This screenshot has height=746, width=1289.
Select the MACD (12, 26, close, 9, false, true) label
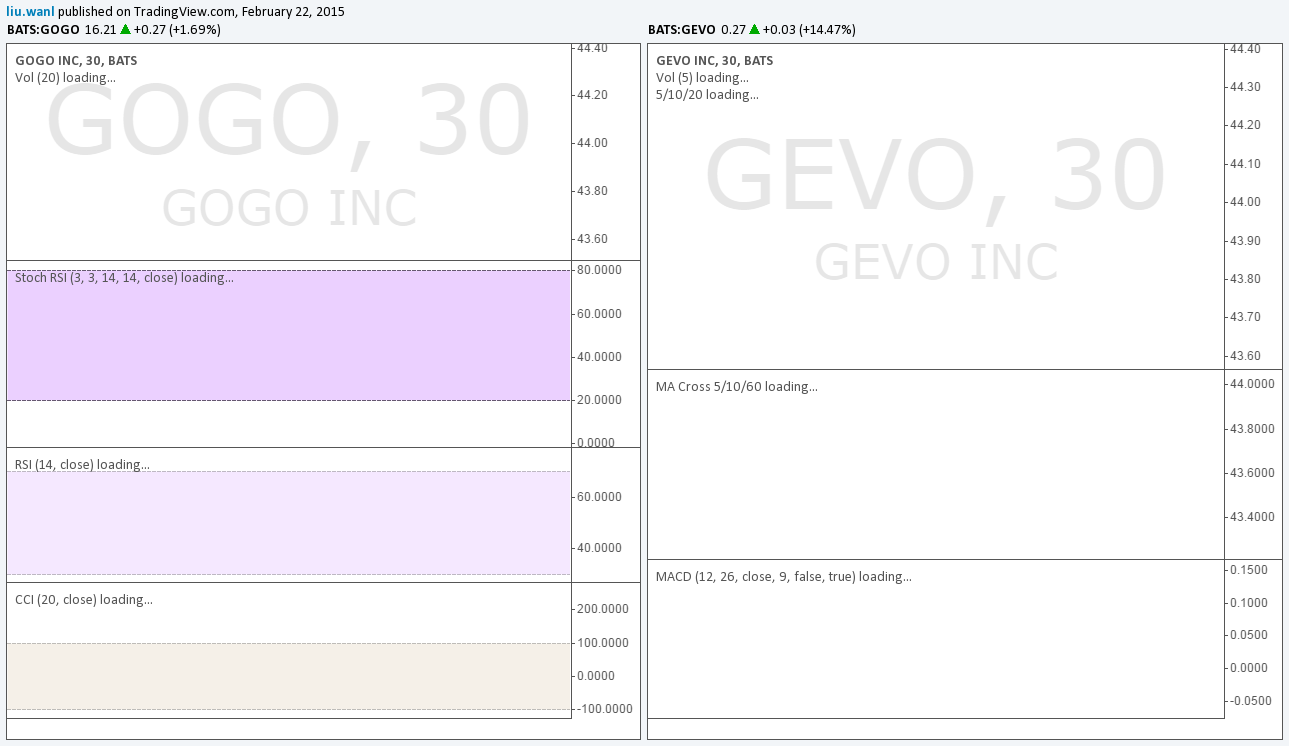coord(783,577)
